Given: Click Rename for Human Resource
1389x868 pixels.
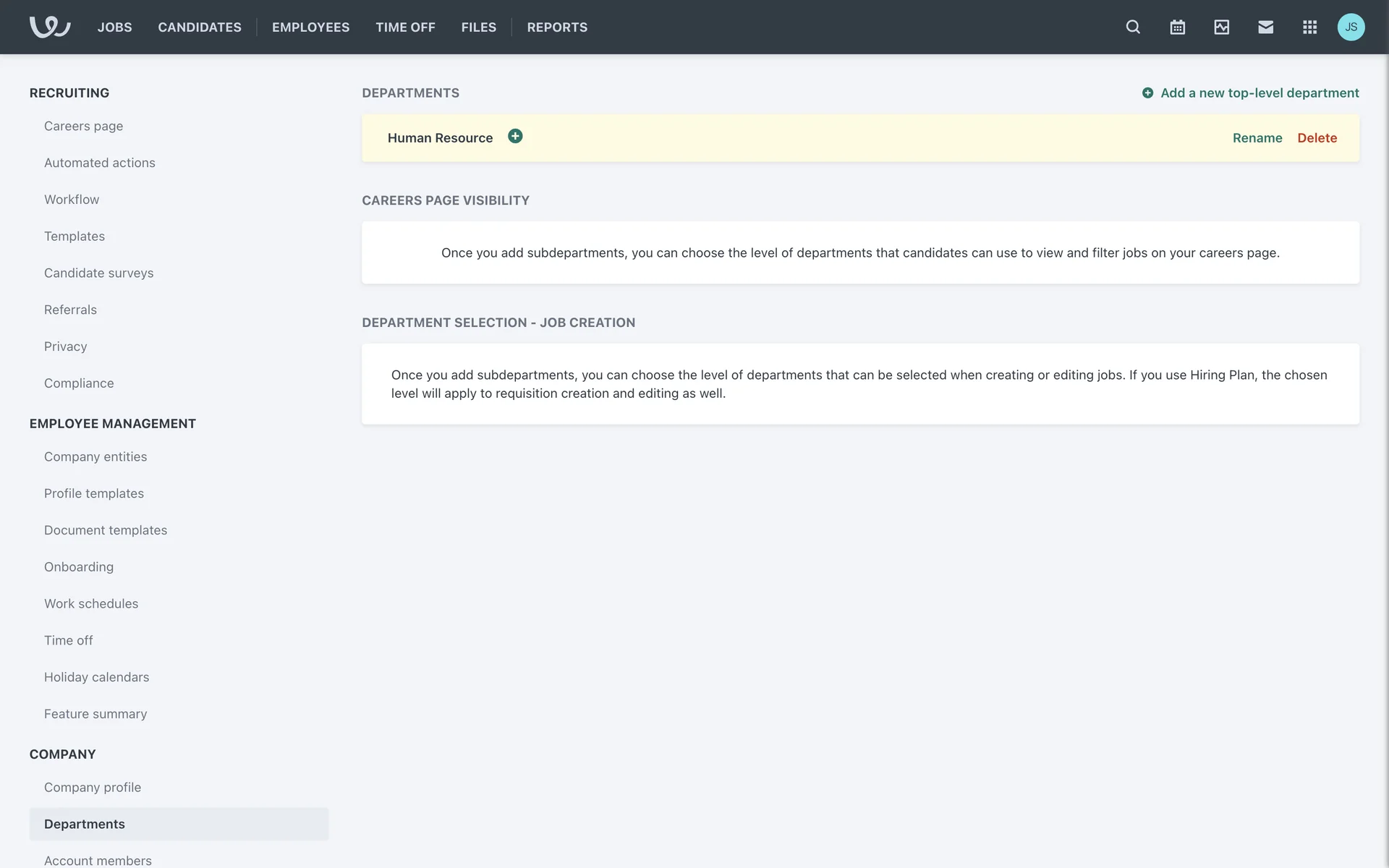Looking at the screenshot, I should (x=1257, y=137).
